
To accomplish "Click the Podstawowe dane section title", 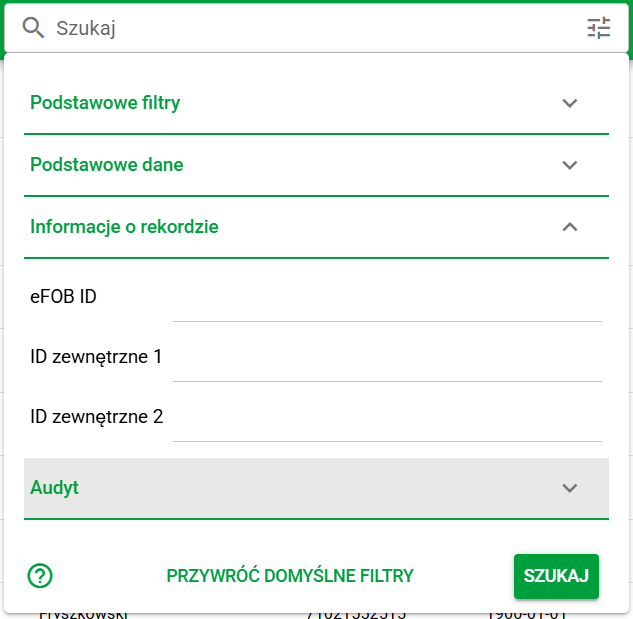I will coord(107,165).
